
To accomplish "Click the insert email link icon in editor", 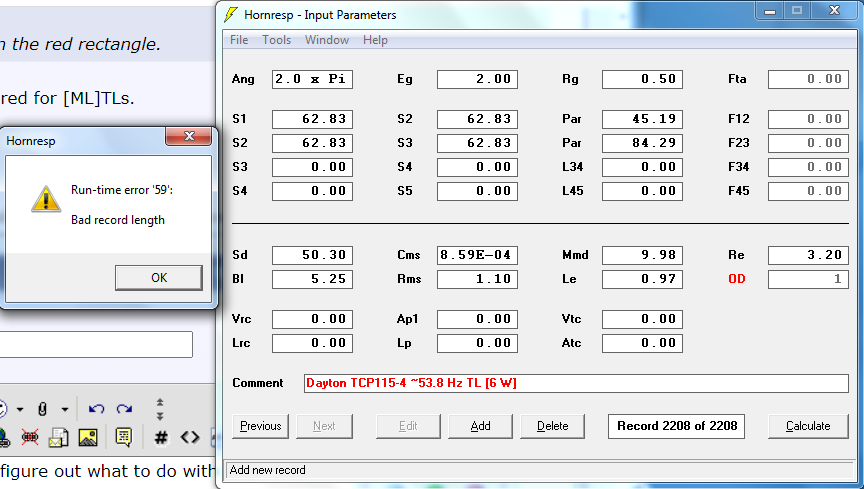I will tap(58, 438).
